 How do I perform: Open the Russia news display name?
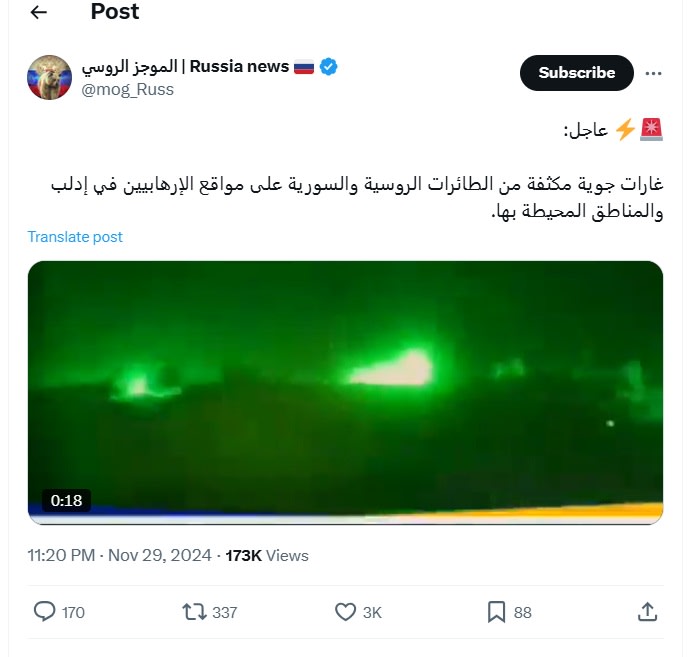click(x=185, y=66)
